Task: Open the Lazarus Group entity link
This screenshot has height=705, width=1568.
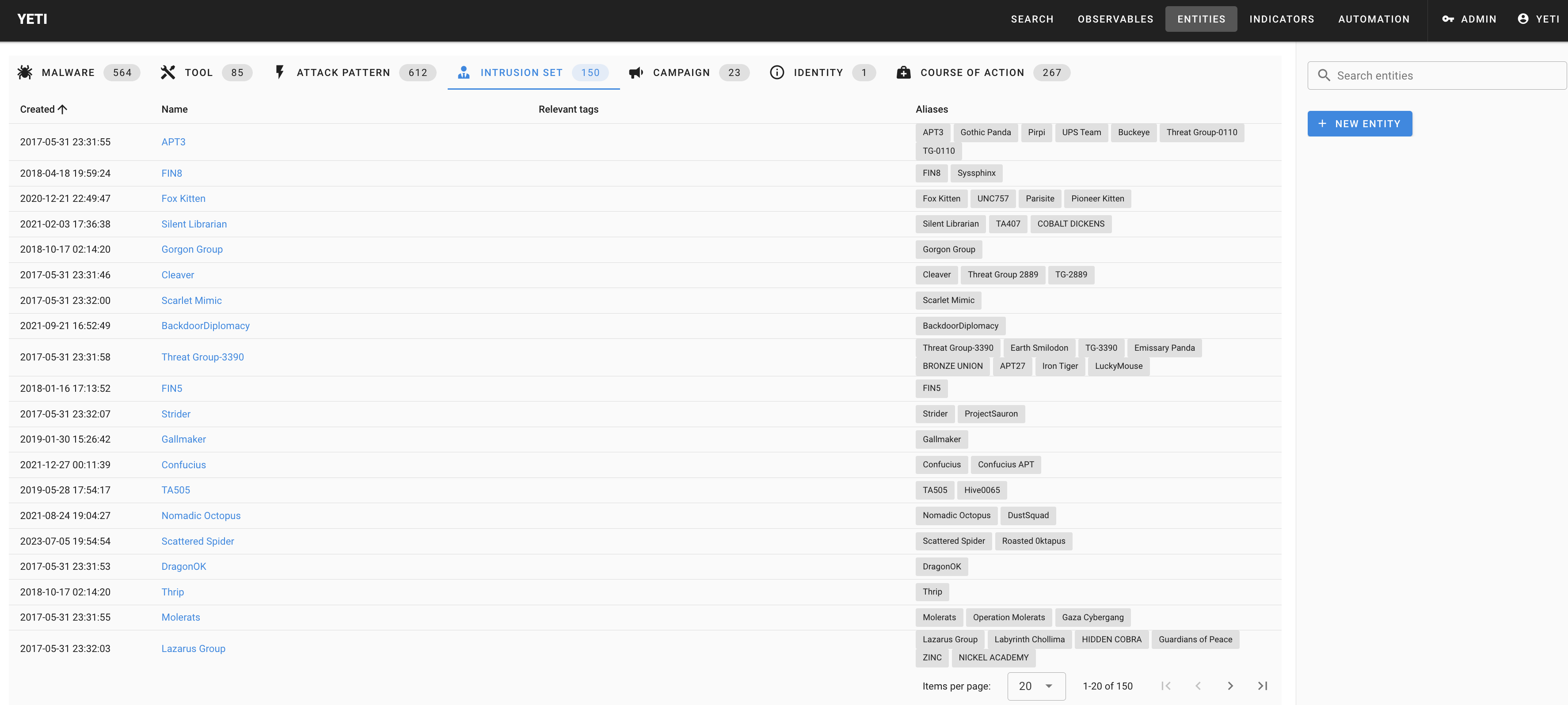Action: coord(193,648)
